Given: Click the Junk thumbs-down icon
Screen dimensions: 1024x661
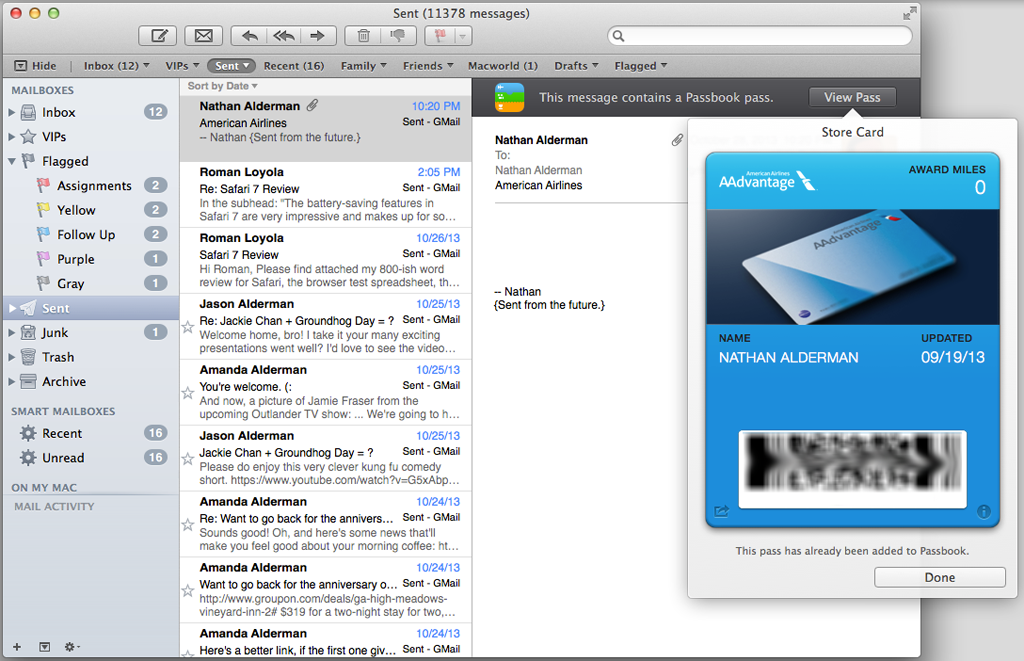Looking at the screenshot, I should click(x=397, y=36).
